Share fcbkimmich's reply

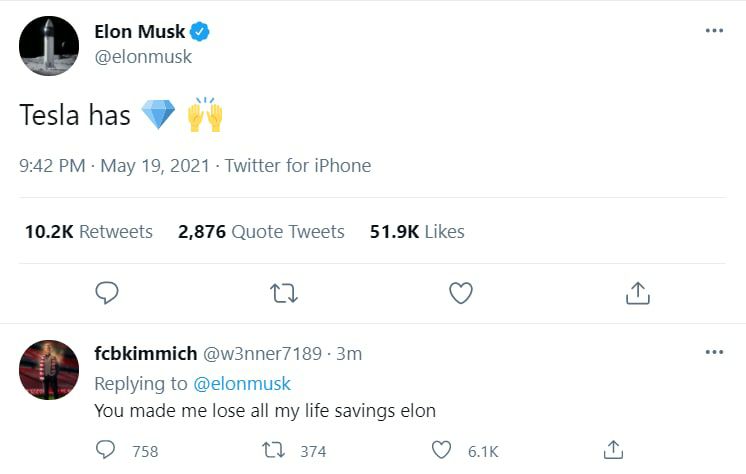(x=614, y=450)
